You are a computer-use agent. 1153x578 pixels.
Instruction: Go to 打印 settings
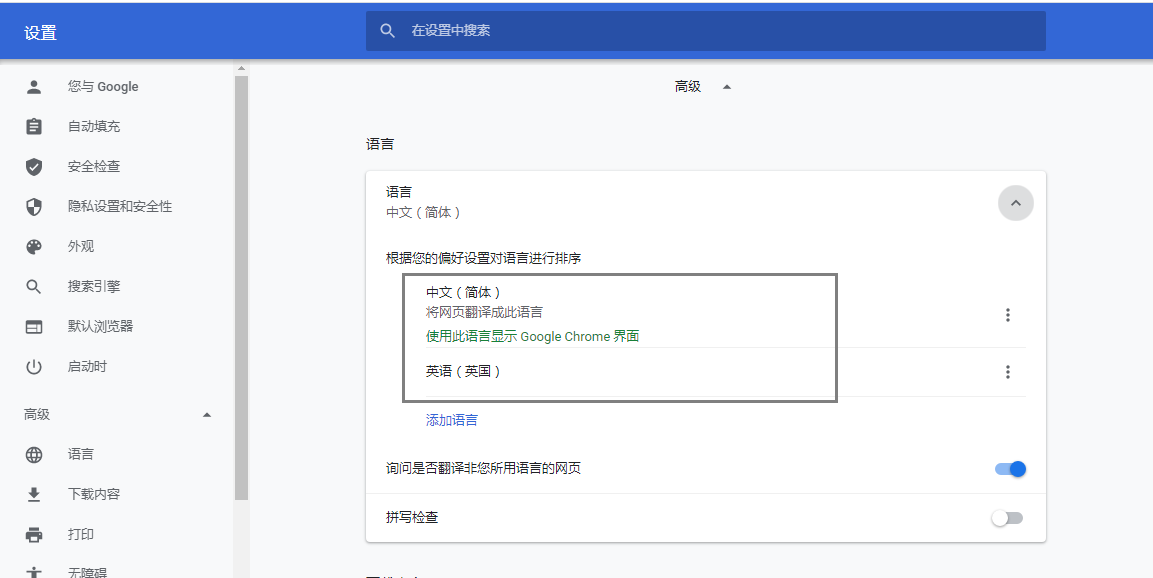80,535
